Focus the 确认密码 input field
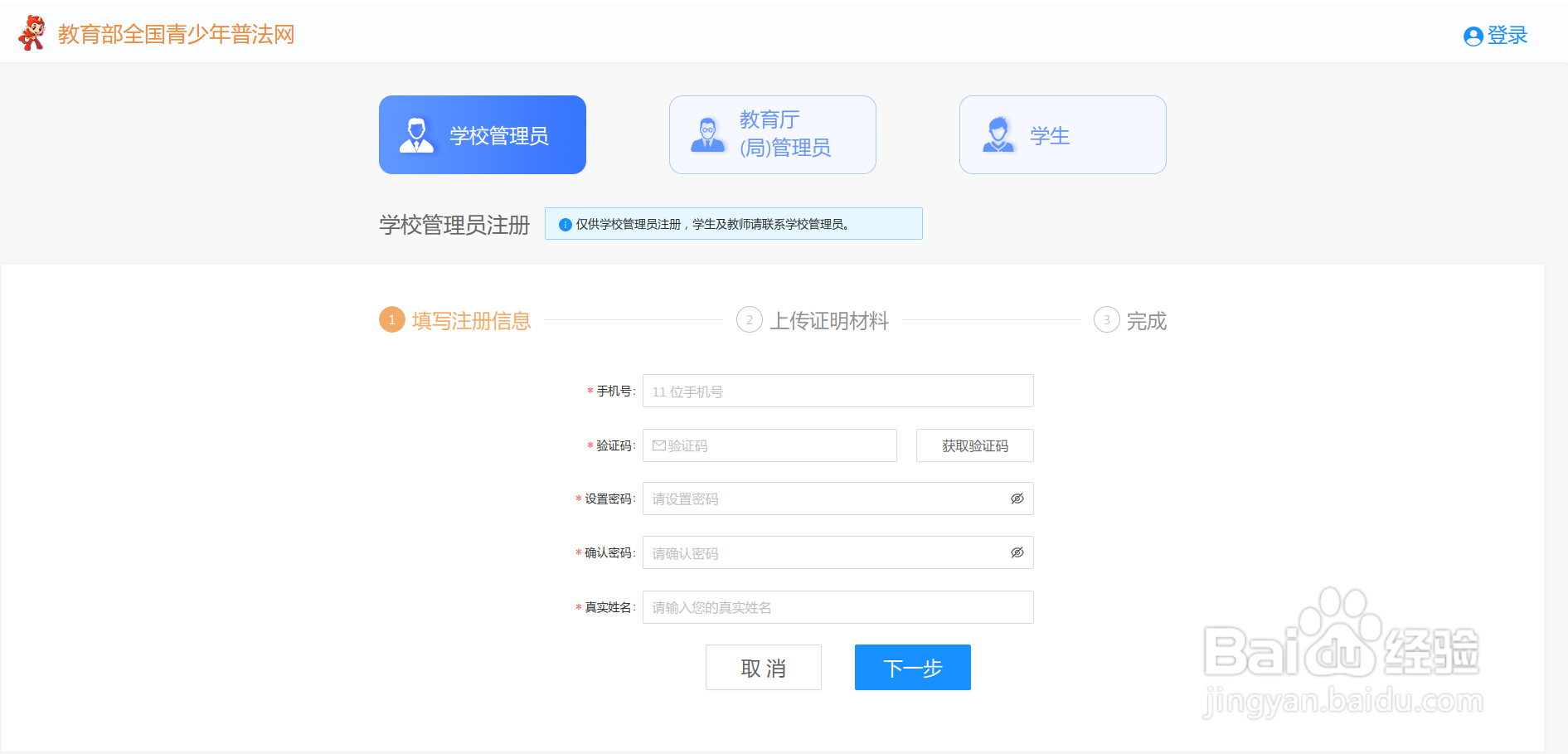This screenshot has width=1568, height=754. 838,552
